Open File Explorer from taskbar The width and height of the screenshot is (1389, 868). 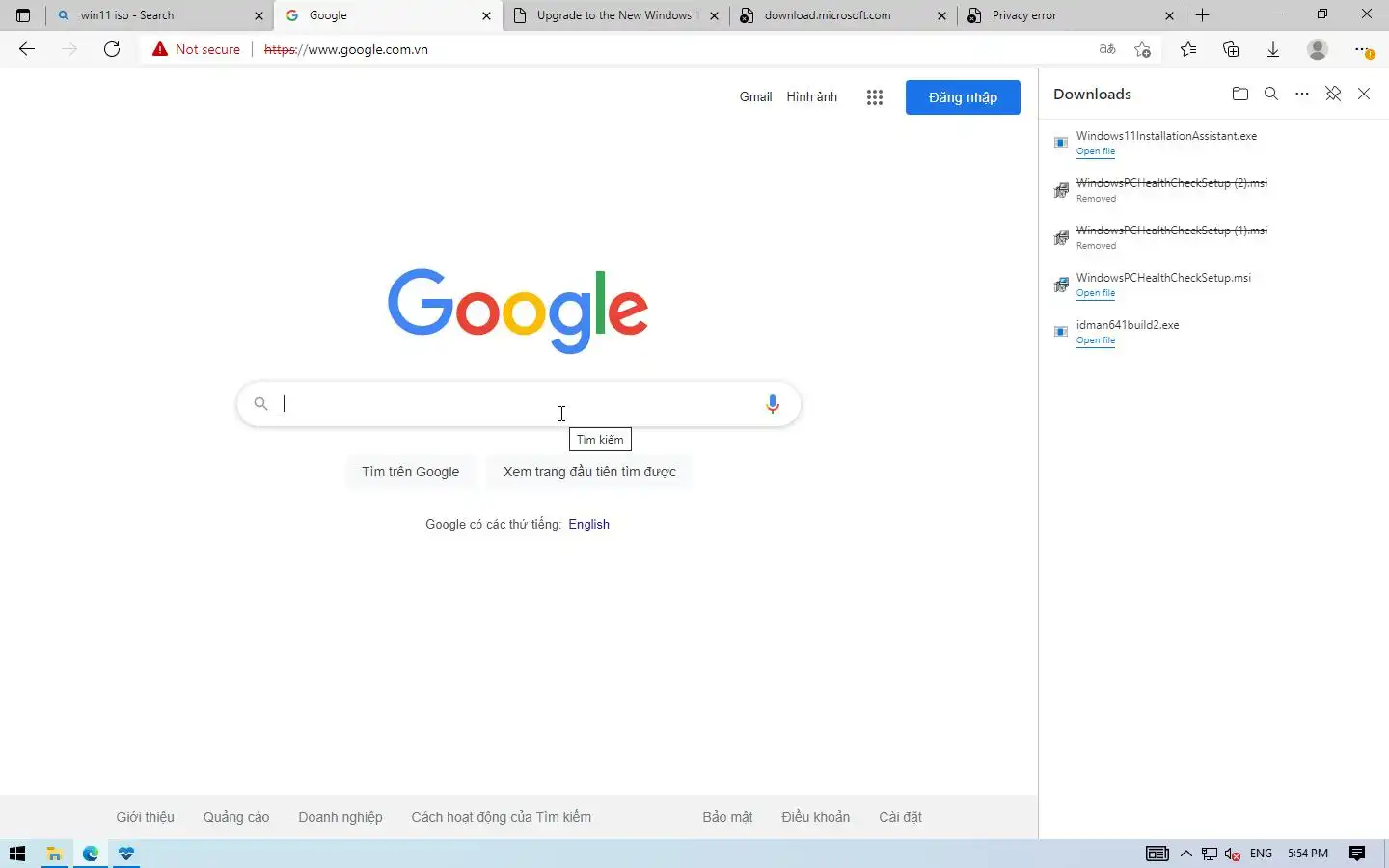[x=54, y=854]
